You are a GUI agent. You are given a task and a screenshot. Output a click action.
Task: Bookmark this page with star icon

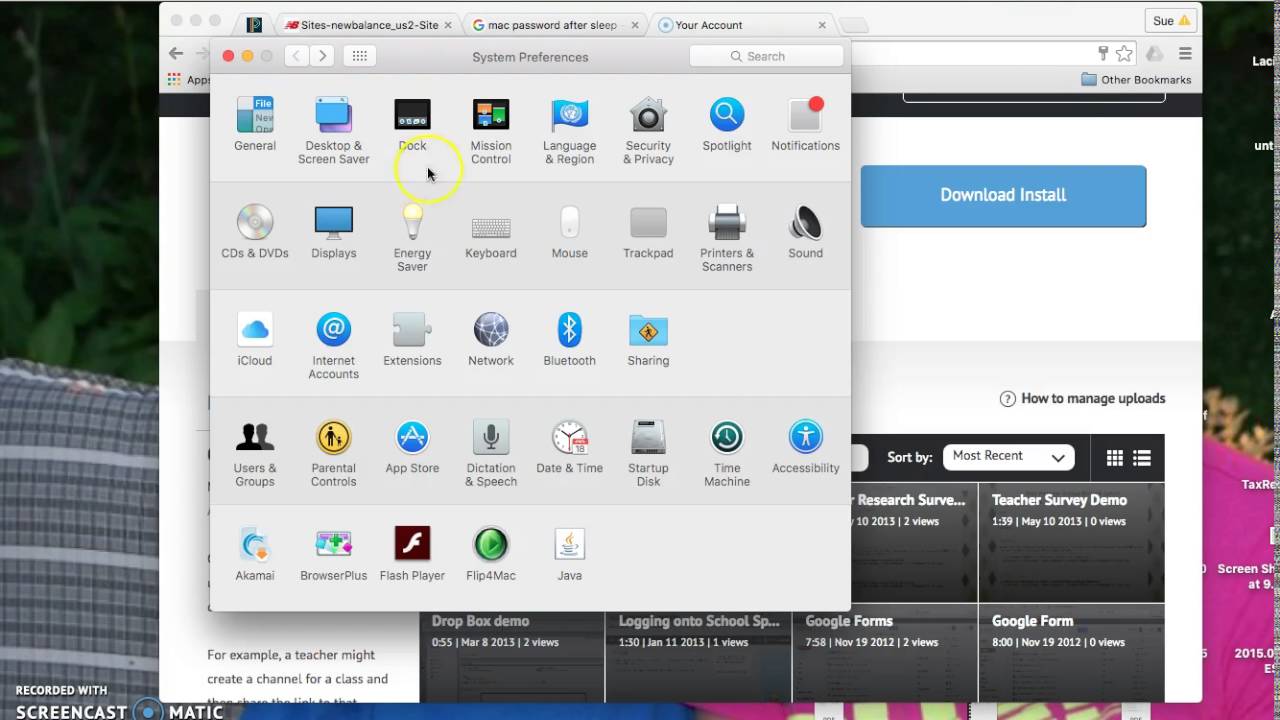pyautogui.click(x=1125, y=54)
